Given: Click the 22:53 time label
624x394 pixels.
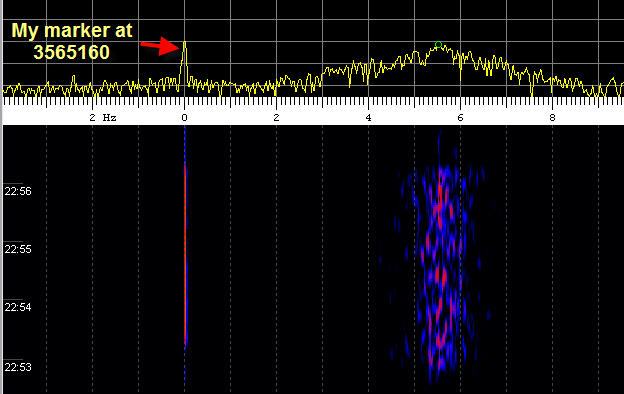Looking at the screenshot, I should tap(18, 367).
